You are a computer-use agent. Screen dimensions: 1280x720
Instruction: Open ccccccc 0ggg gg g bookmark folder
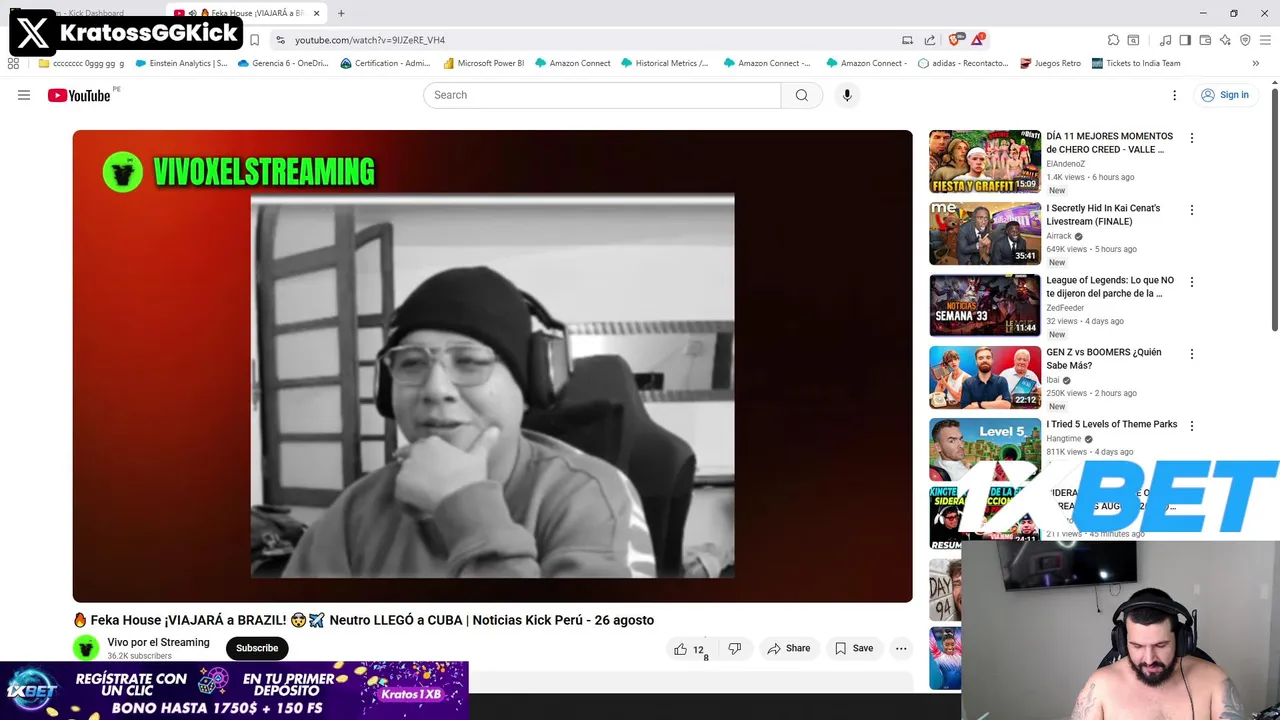pyautogui.click(x=82, y=63)
